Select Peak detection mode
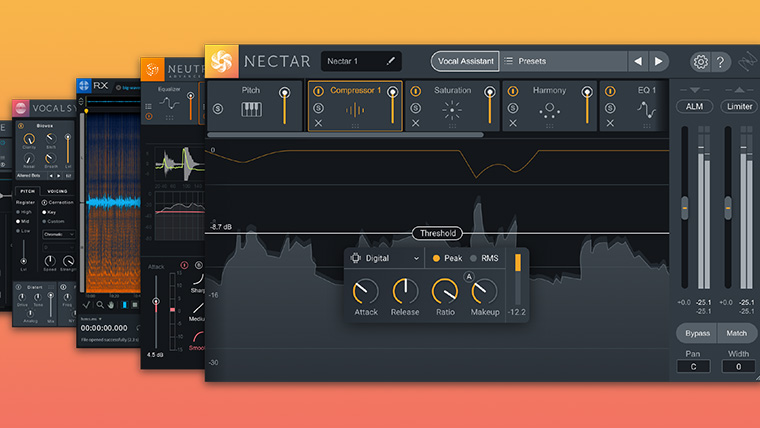This screenshot has width=760, height=428. tap(448, 258)
